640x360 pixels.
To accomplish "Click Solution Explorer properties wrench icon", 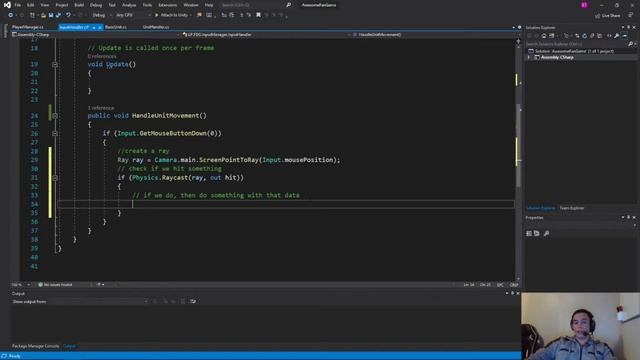I will click(x=617, y=36).
